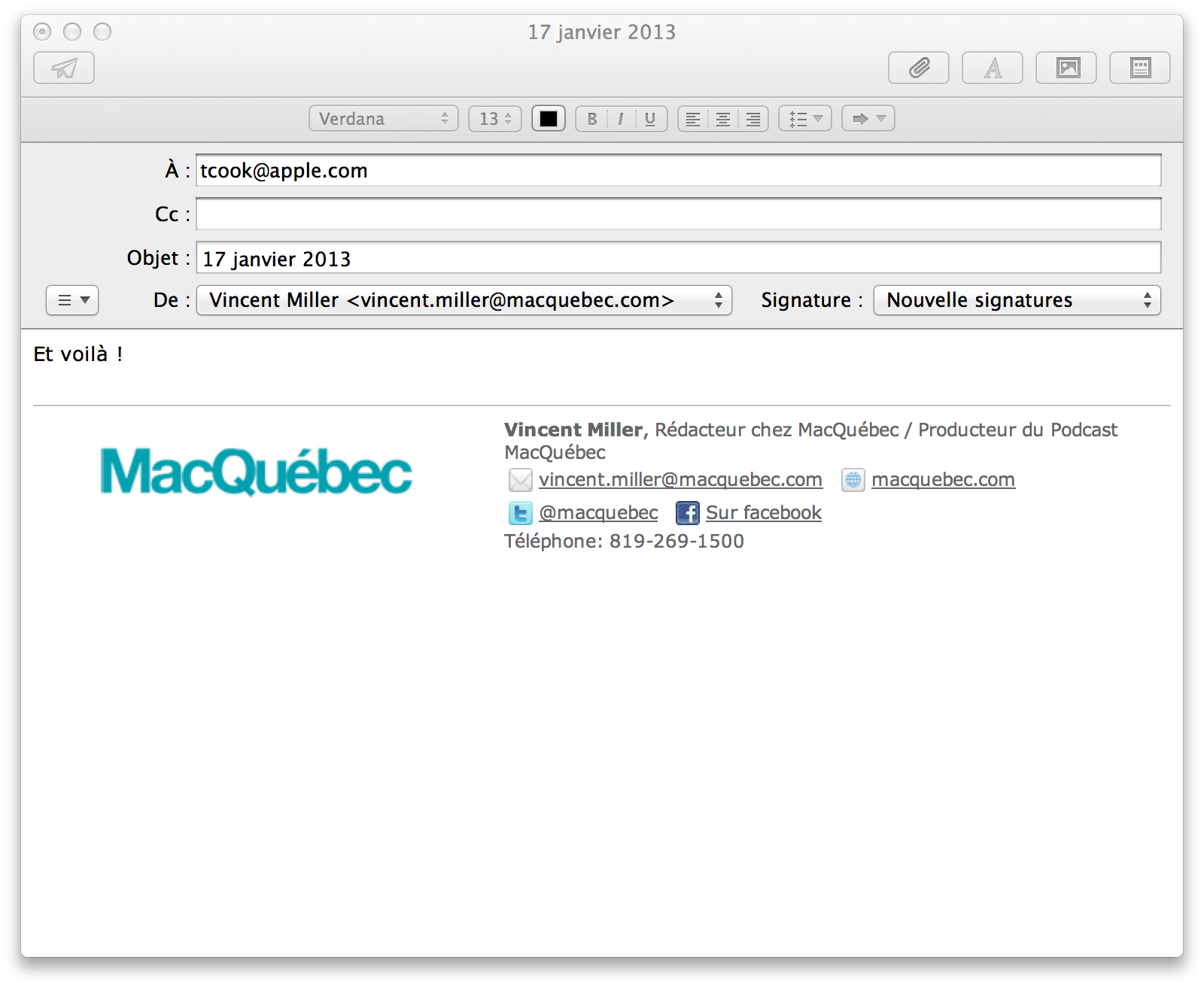Center align the text
Screen dimensions: 1204x987
coord(723,119)
